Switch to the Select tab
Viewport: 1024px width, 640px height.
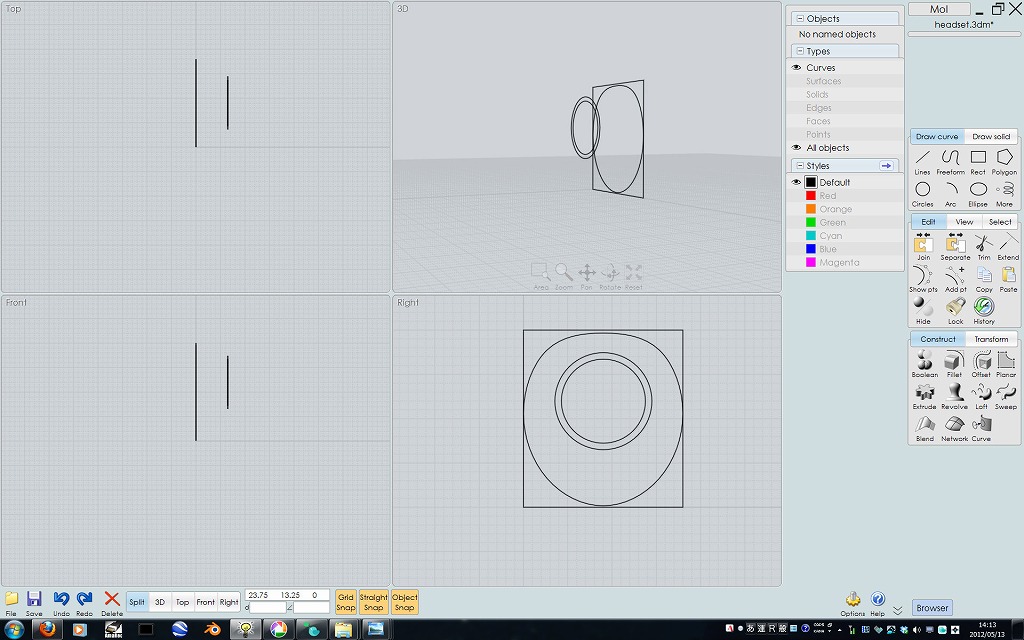coord(1000,222)
